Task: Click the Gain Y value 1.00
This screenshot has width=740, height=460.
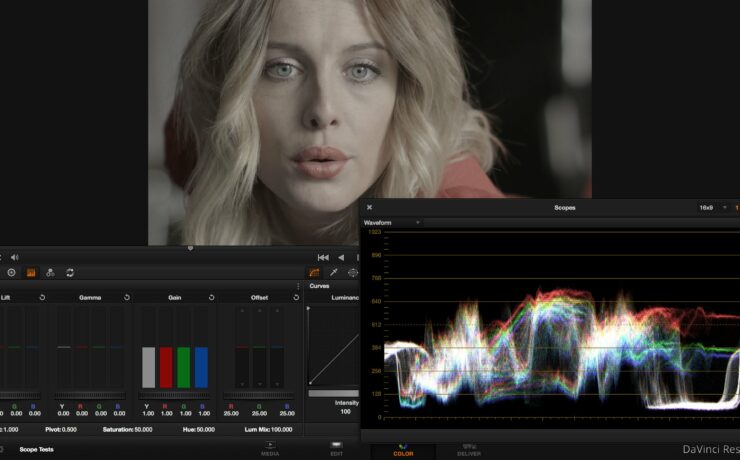Action: [x=148, y=413]
